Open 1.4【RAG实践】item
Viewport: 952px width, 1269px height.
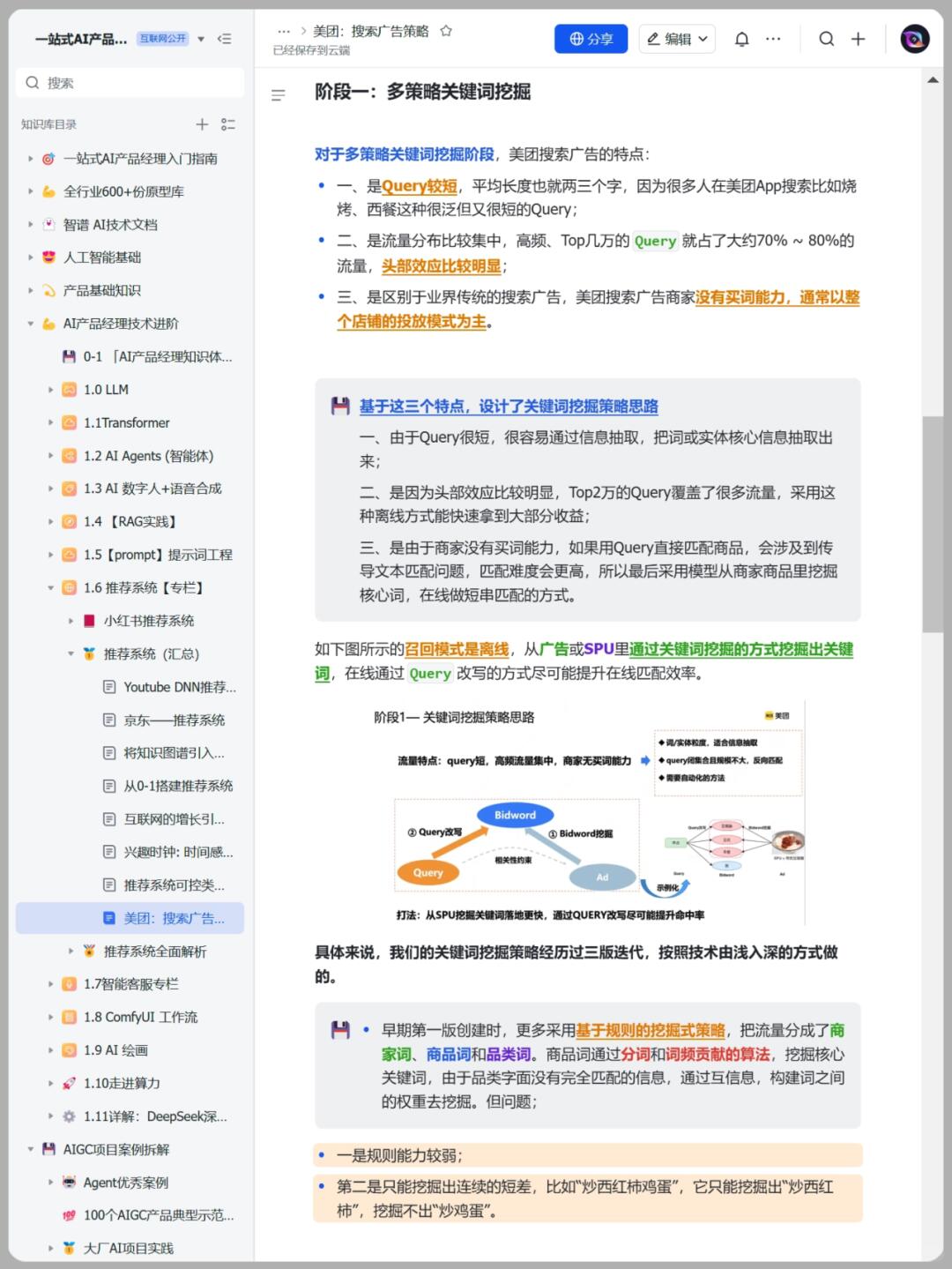130,521
